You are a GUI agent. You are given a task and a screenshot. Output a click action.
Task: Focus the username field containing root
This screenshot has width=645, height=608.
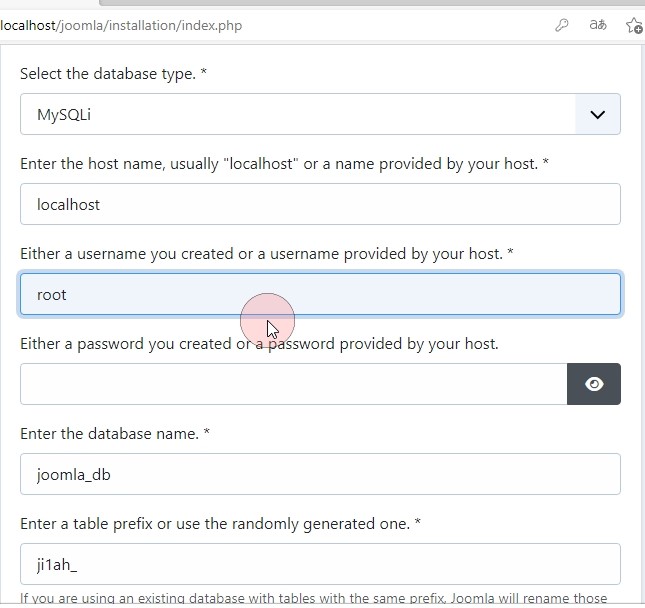[x=320, y=294]
